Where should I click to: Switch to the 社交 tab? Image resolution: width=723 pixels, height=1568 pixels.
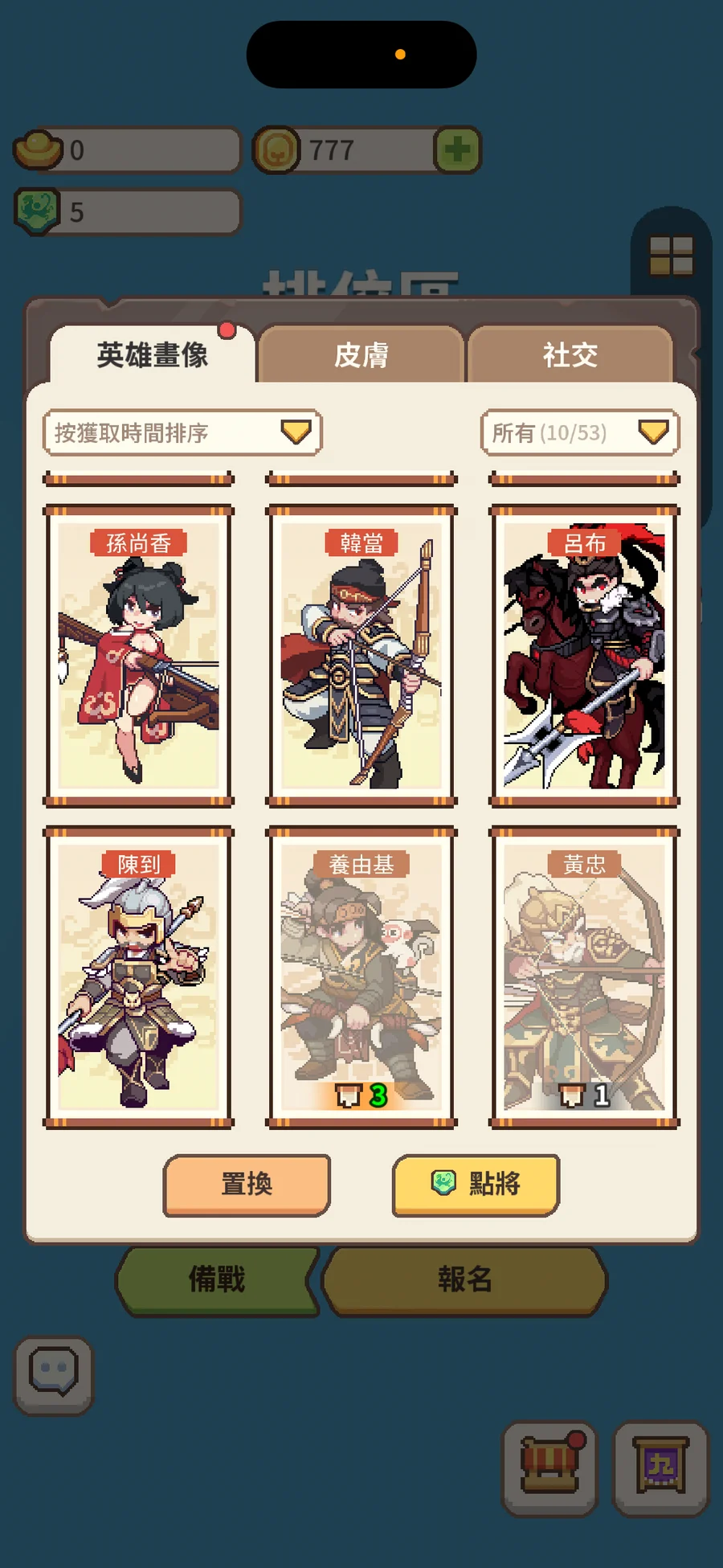pyautogui.click(x=570, y=354)
